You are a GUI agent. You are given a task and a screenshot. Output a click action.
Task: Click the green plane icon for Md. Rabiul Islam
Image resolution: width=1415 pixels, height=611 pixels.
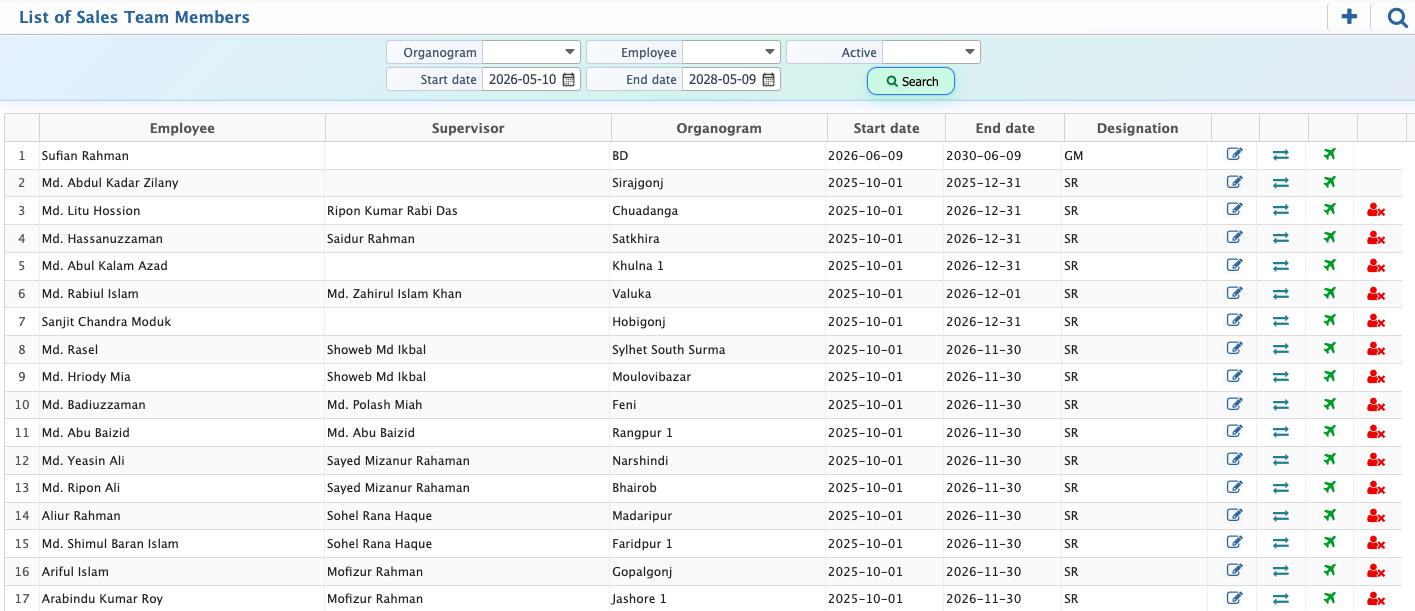(x=1329, y=292)
